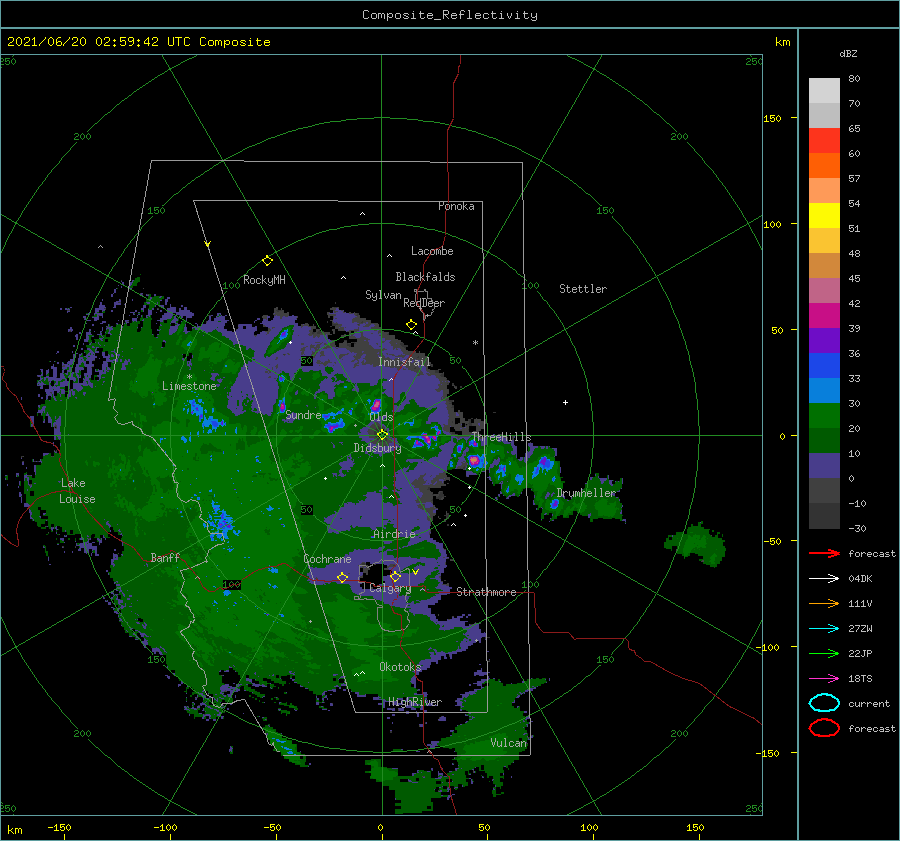Click the yellow diamond marker above Calgary label
The height and width of the screenshot is (841, 900).
pyautogui.click(x=395, y=576)
